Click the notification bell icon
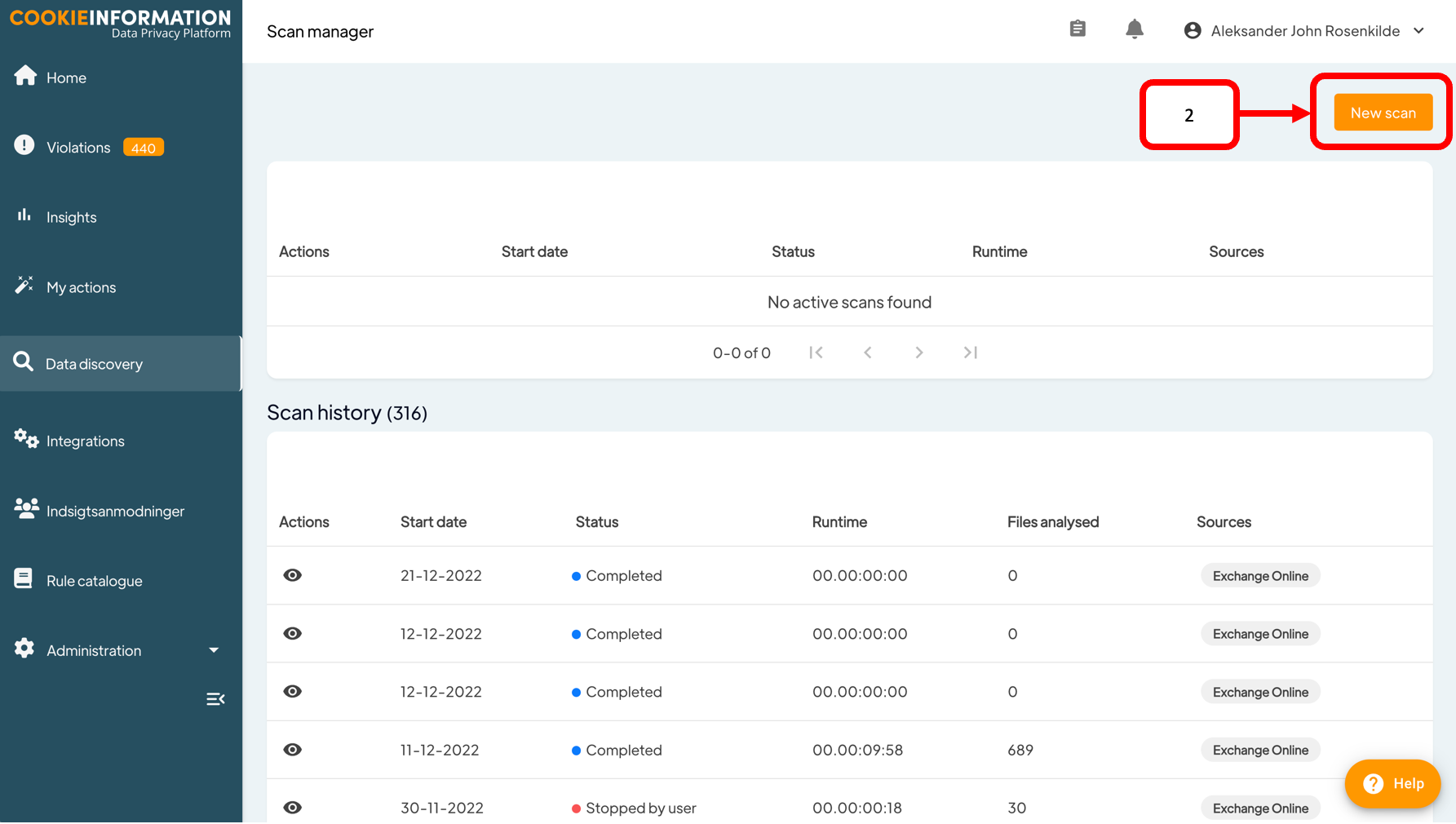Screen dimensions: 1456x824 point(1134,30)
